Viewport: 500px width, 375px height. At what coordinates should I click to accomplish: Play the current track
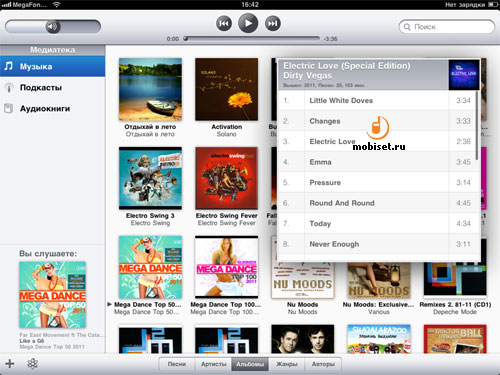pos(248,23)
